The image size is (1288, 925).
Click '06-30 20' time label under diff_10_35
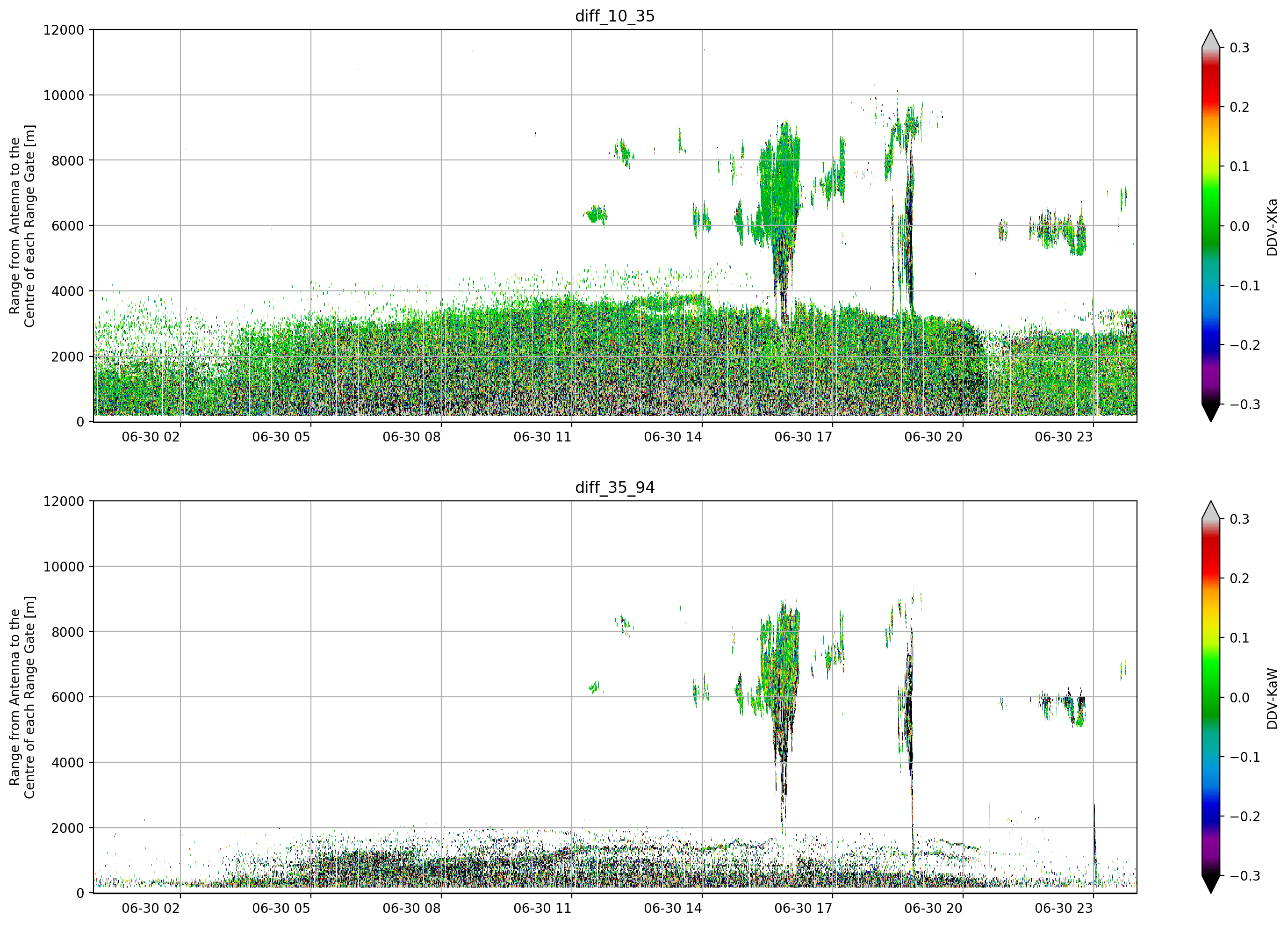coord(934,437)
